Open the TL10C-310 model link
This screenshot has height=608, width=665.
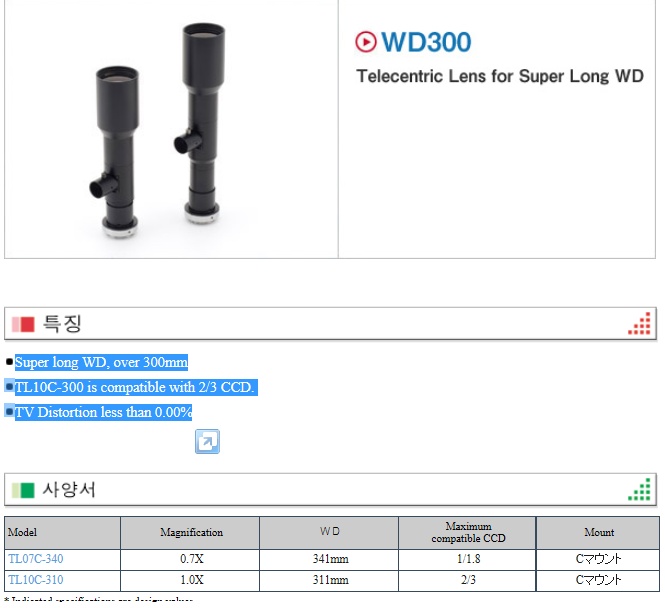click(36, 580)
